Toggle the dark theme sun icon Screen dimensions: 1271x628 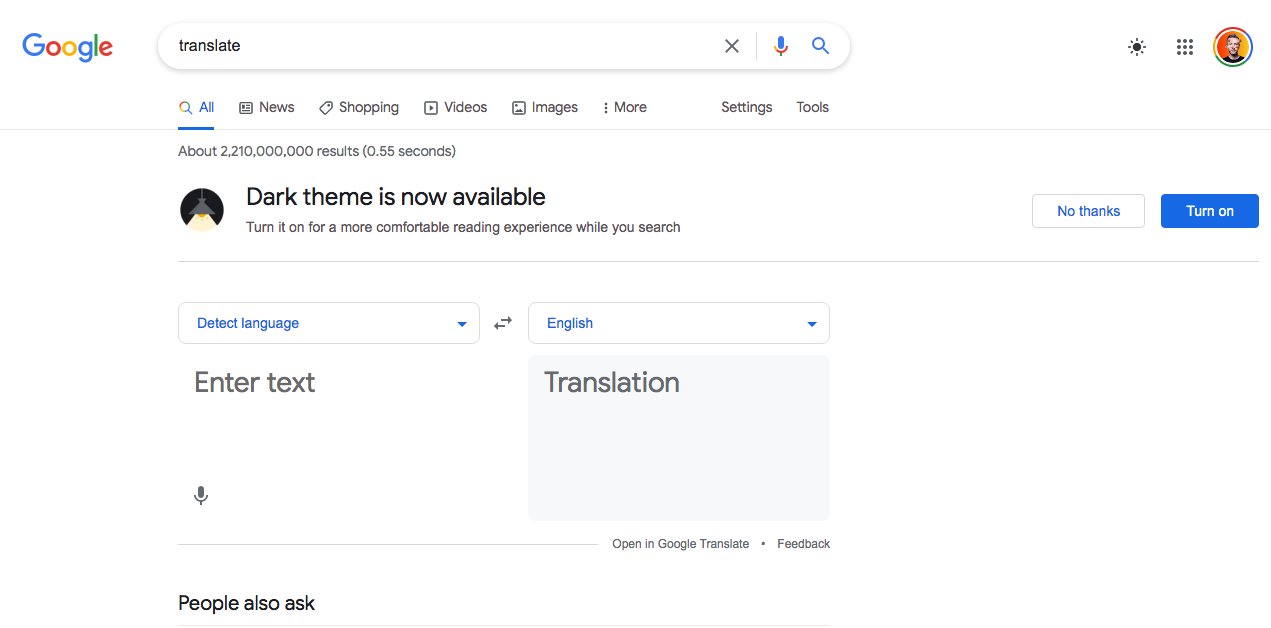1137,47
